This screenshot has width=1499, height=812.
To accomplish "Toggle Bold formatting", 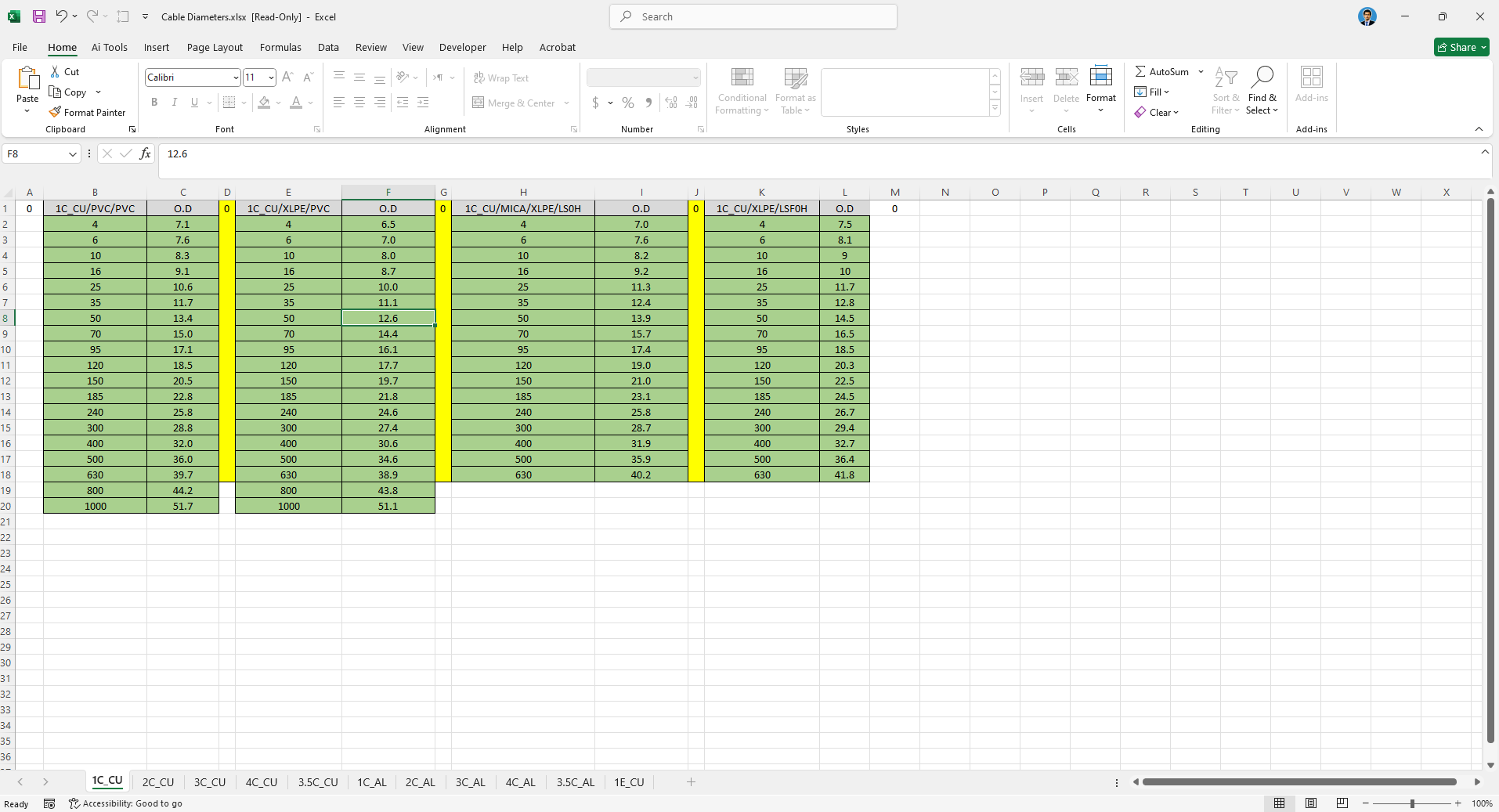I will (x=154, y=103).
